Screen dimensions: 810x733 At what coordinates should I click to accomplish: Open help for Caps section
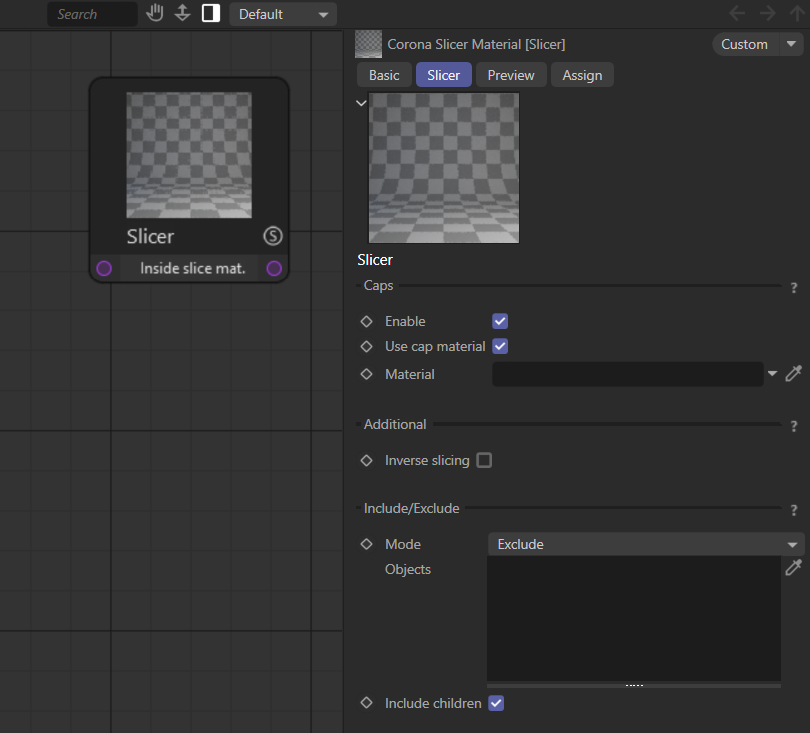point(794,288)
